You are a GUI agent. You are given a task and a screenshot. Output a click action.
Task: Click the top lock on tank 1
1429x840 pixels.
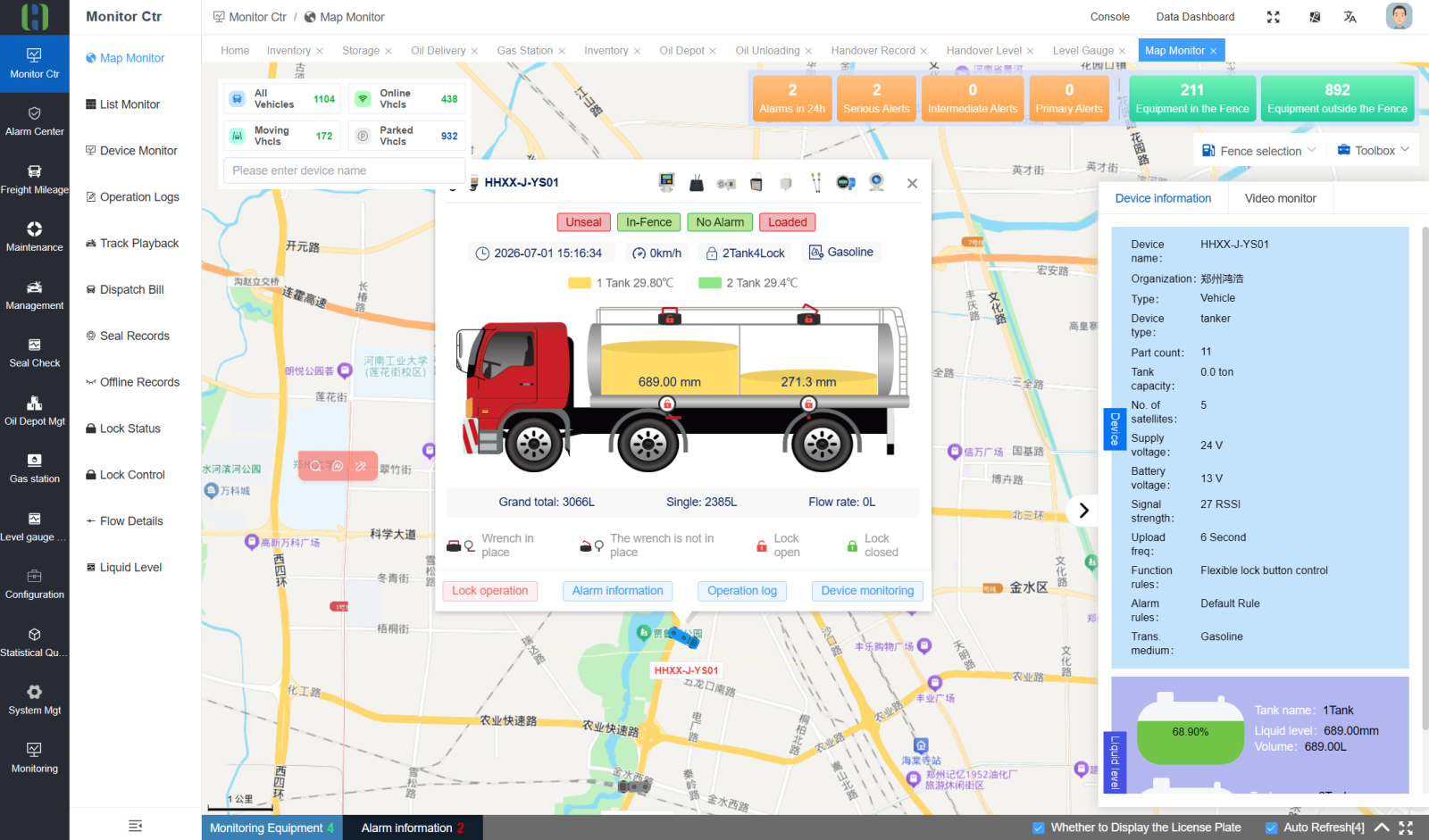[x=670, y=316]
